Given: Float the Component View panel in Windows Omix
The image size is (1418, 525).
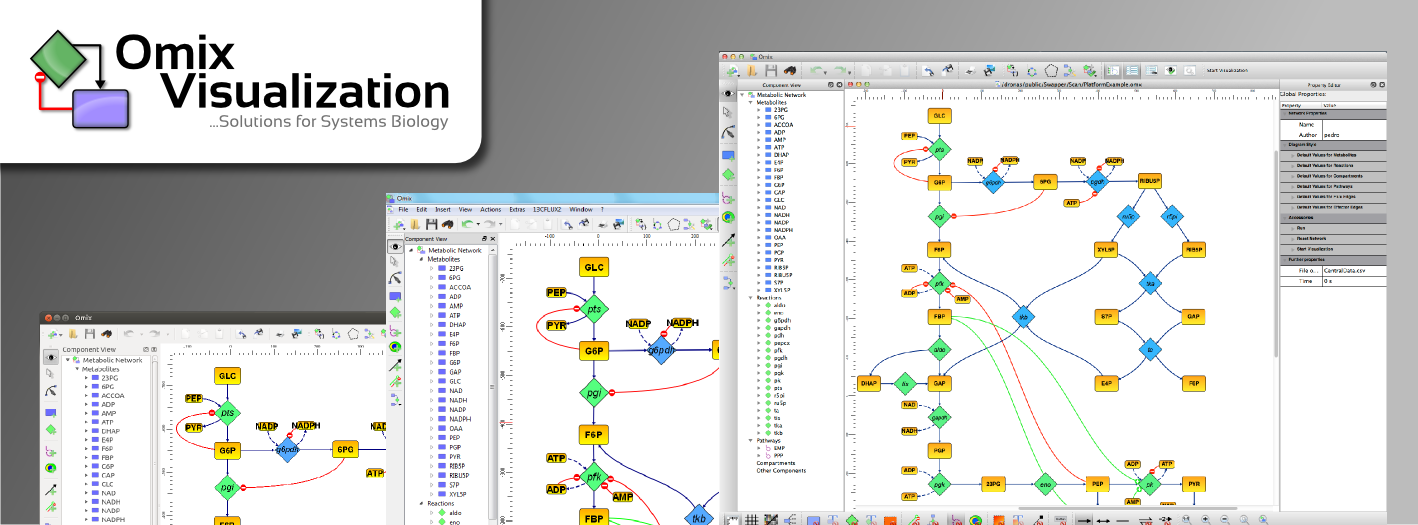Looking at the screenshot, I should [x=484, y=239].
